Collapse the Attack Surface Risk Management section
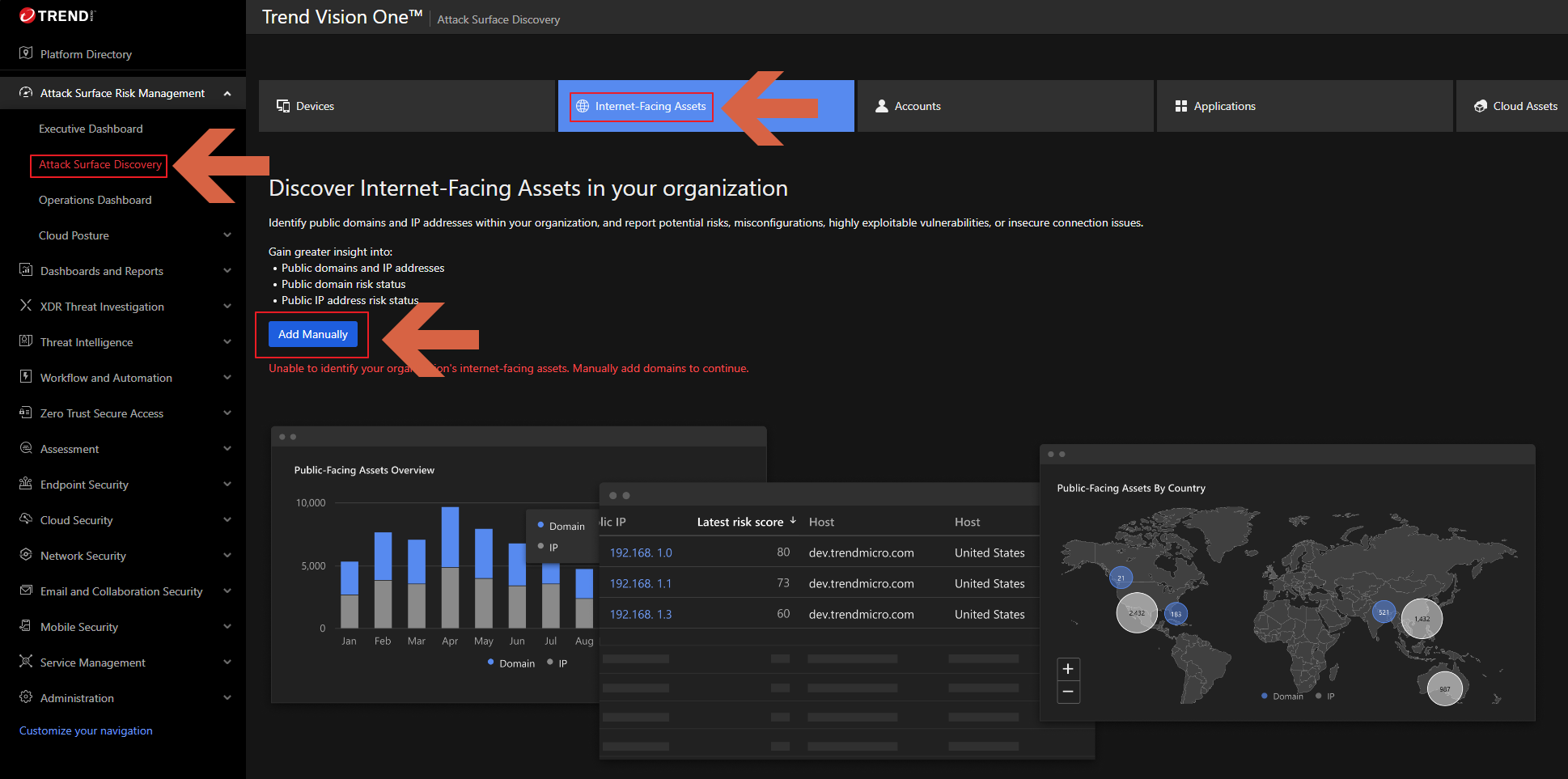1568x779 pixels. tap(227, 94)
